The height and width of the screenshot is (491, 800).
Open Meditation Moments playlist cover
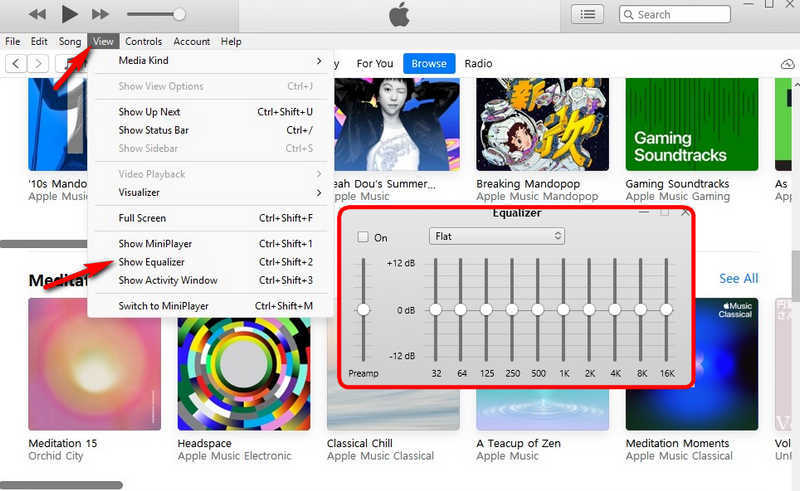point(726,364)
